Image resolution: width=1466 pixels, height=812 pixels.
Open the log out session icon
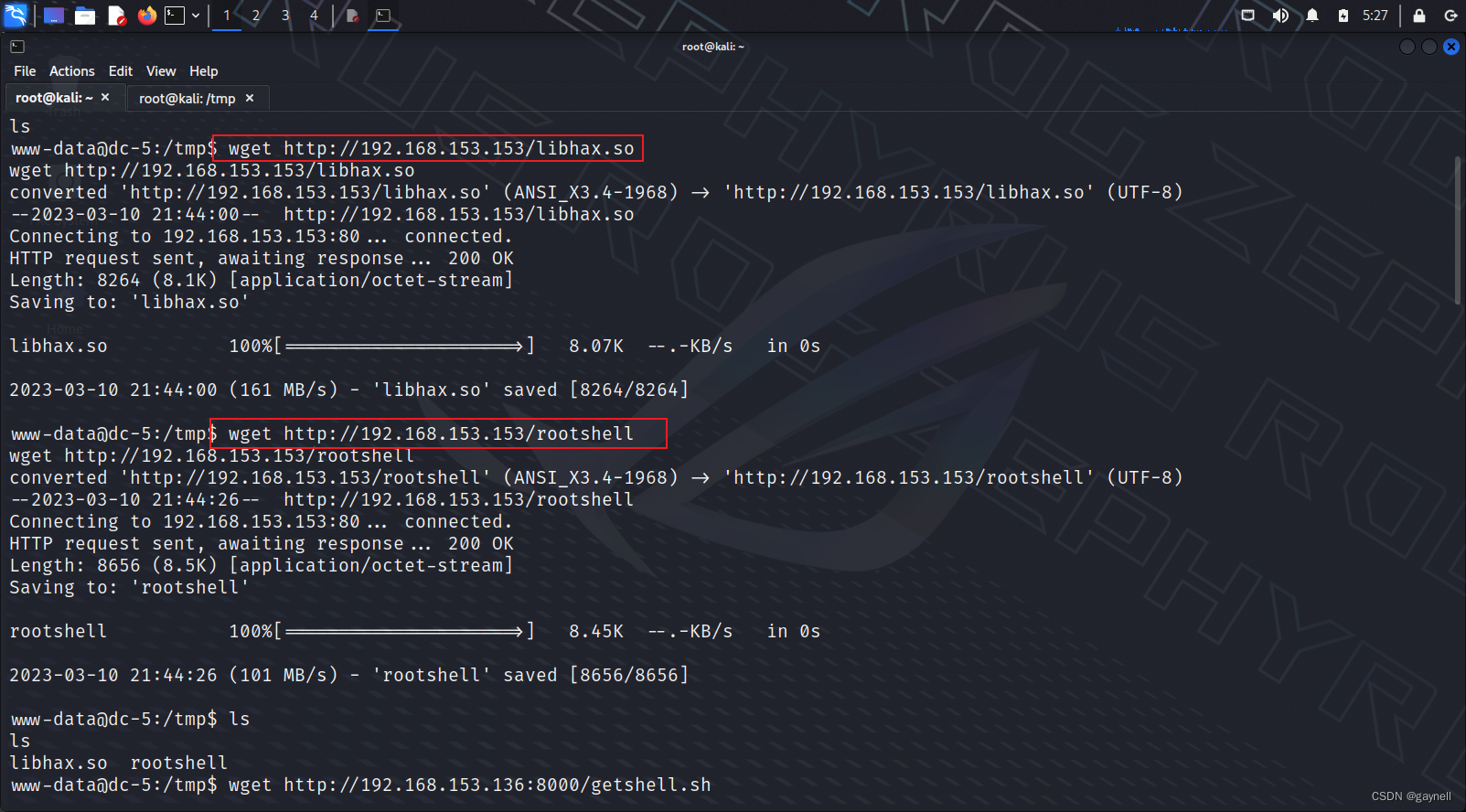click(x=1450, y=16)
